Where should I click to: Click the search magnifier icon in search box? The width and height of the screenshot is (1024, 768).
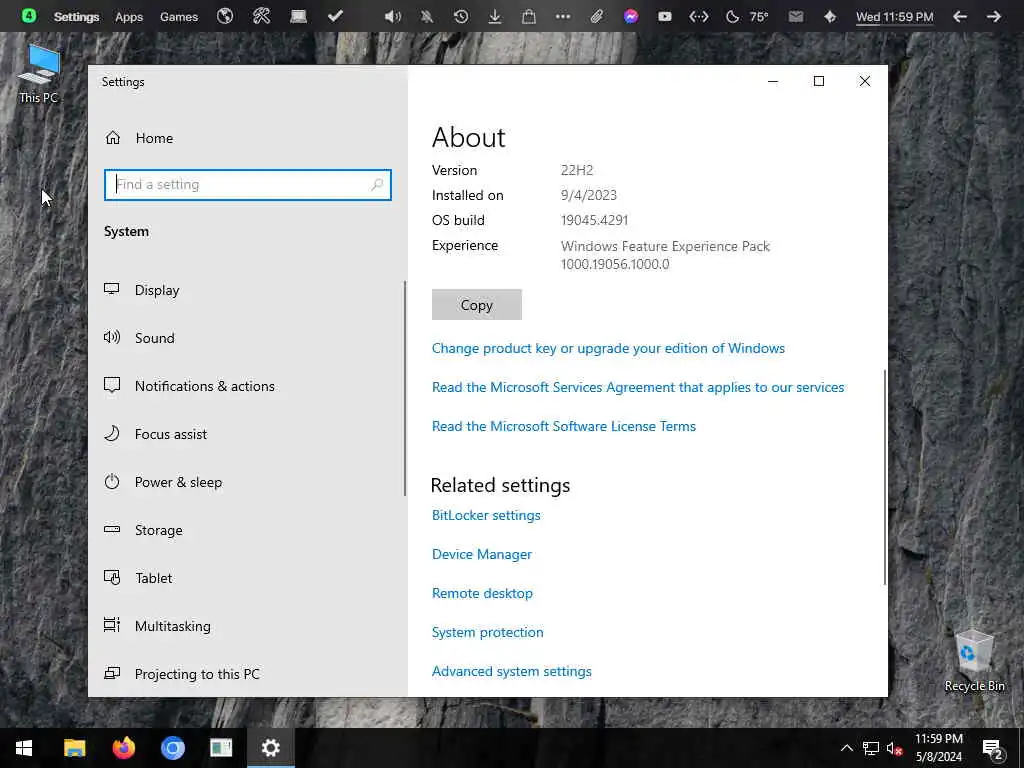pyautogui.click(x=377, y=185)
